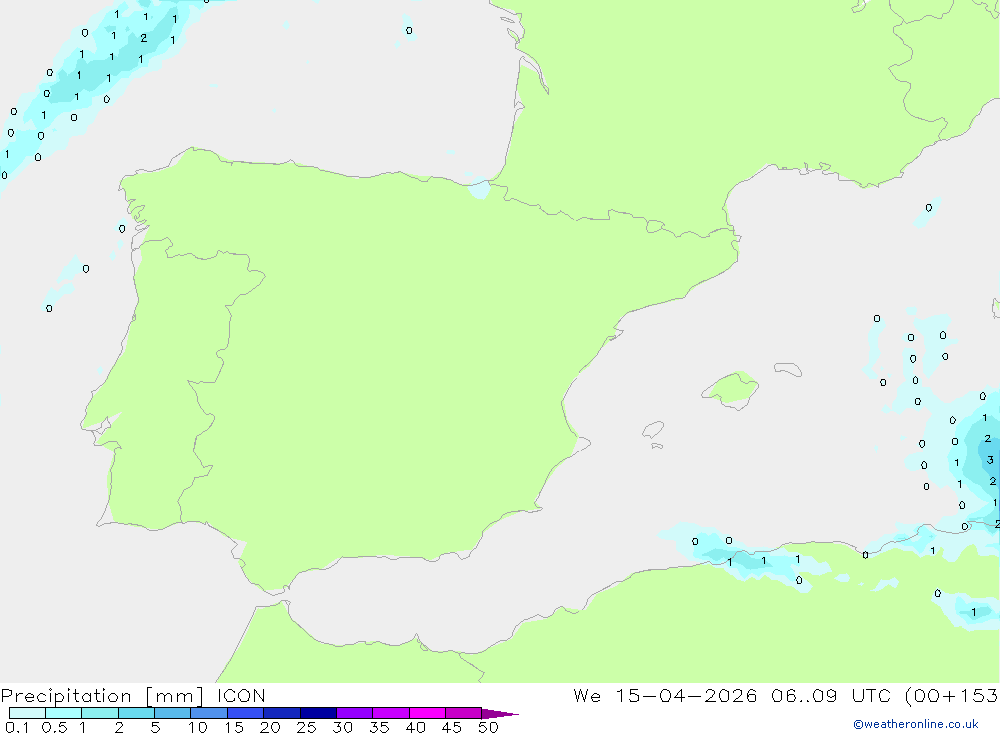Click the legend scale label "0.5"

coord(54,727)
